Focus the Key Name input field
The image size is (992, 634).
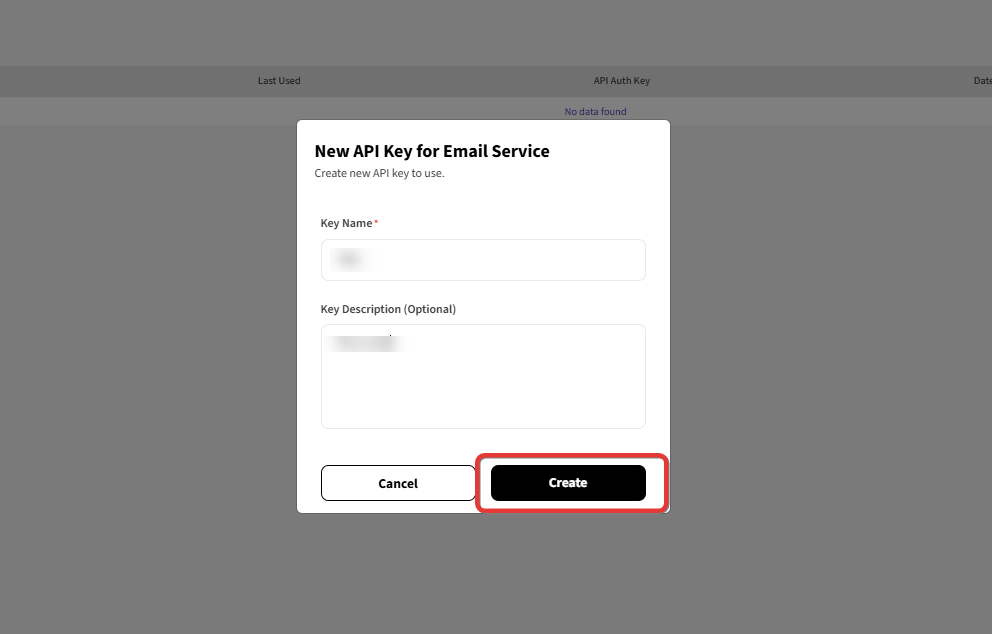tap(483, 260)
